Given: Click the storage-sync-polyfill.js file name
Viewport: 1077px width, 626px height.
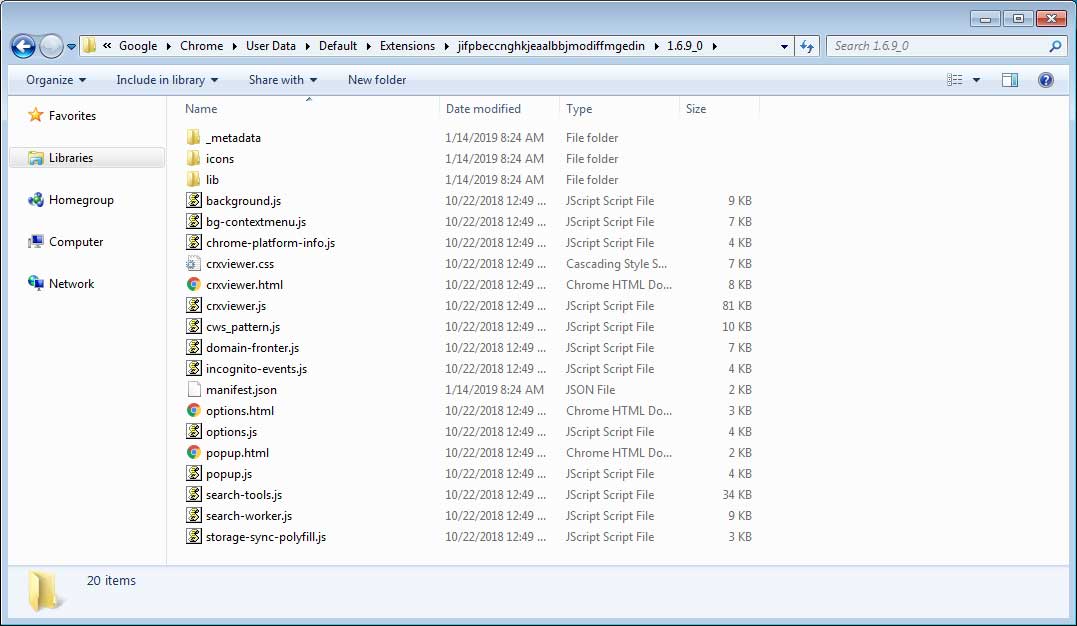Looking at the screenshot, I should [266, 537].
